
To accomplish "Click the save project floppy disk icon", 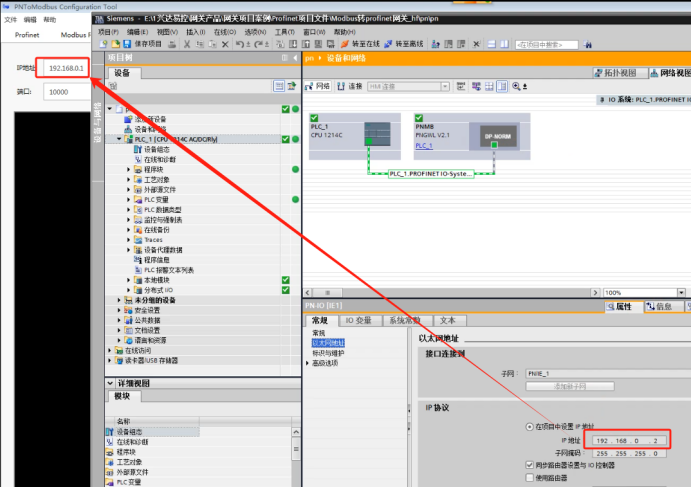I will [127, 44].
